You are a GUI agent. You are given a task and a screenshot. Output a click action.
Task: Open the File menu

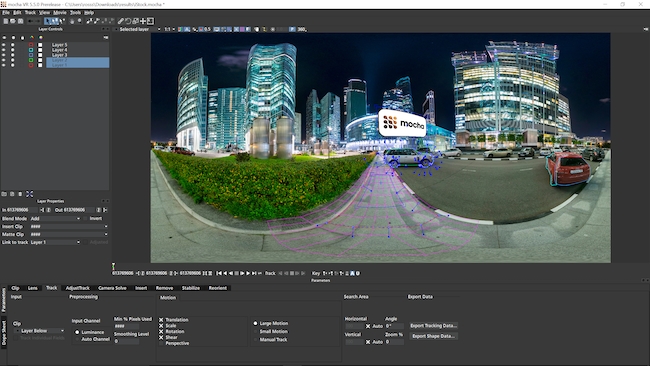[x=6, y=12]
